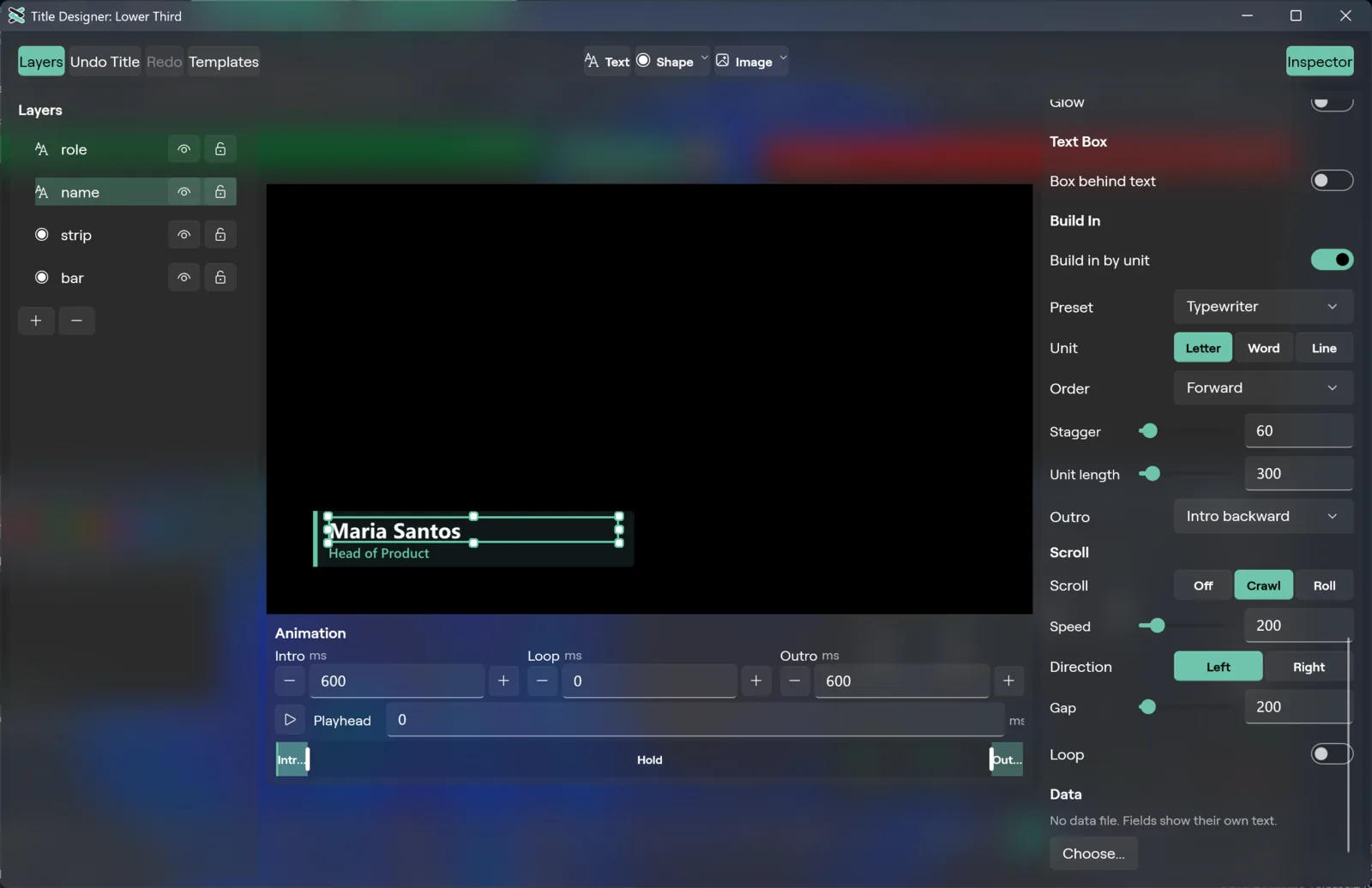Lock the name layer

220,192
